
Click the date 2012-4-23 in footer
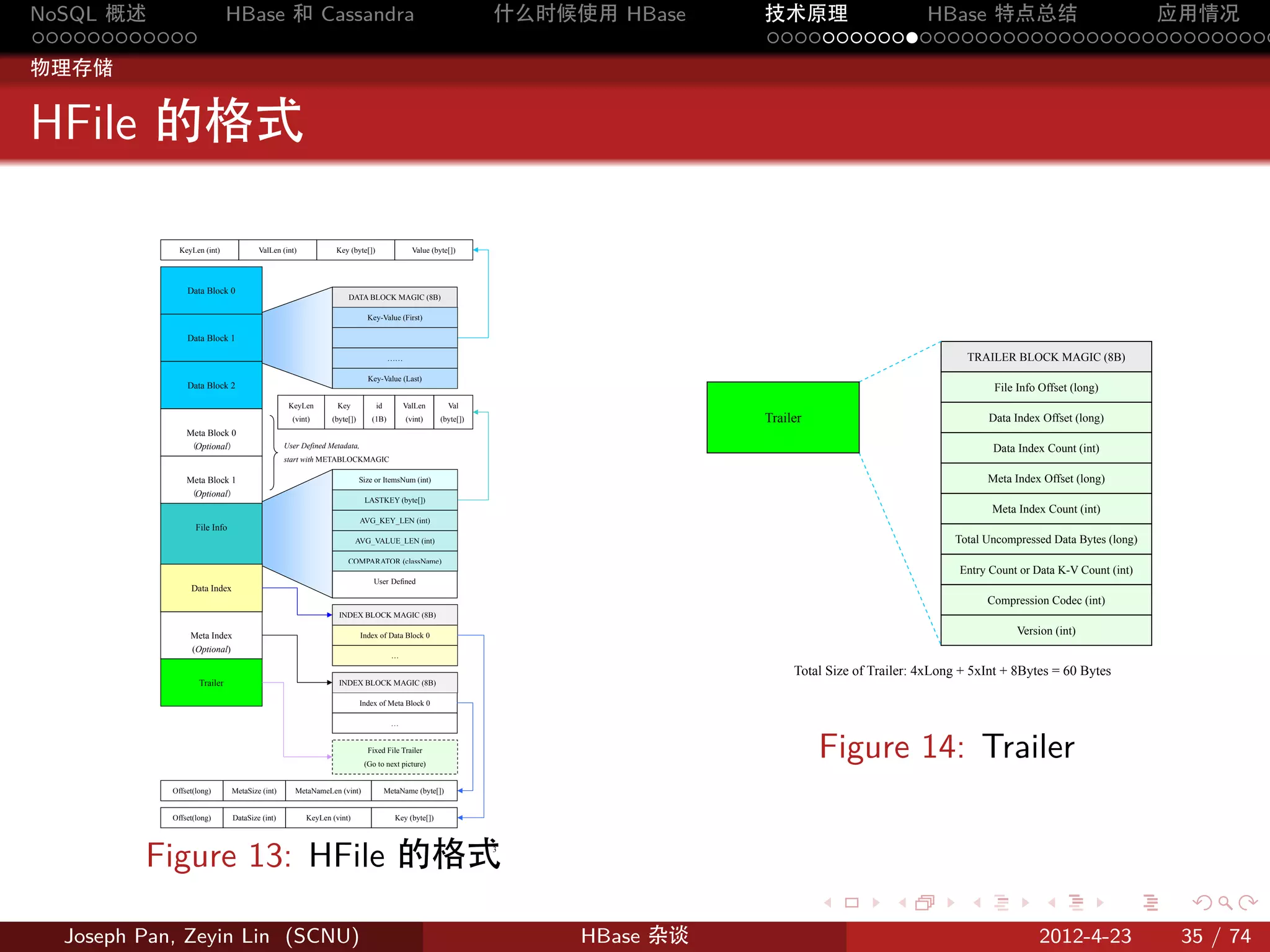click(x=1085, y=936)
